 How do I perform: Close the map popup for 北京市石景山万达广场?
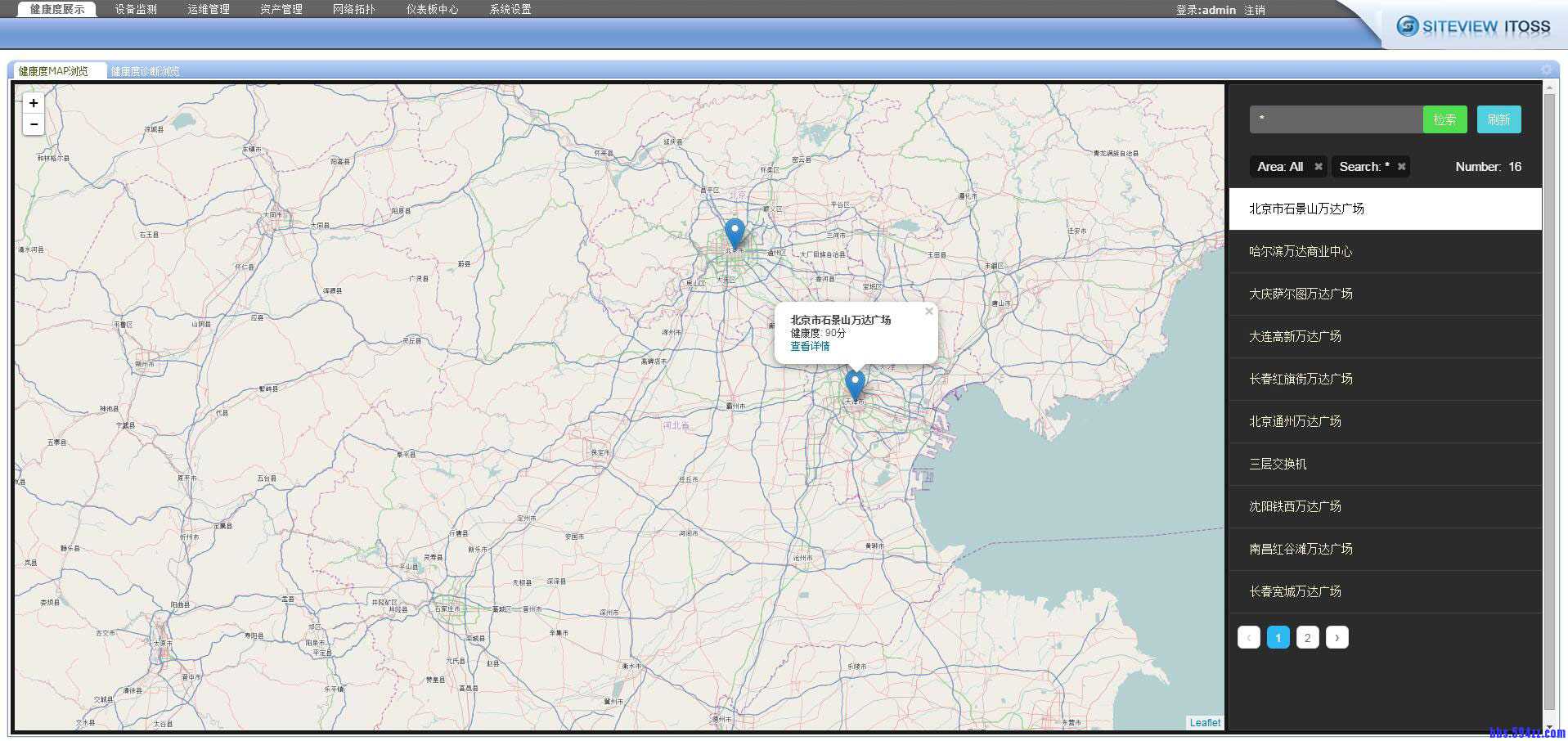coord(928,312)
